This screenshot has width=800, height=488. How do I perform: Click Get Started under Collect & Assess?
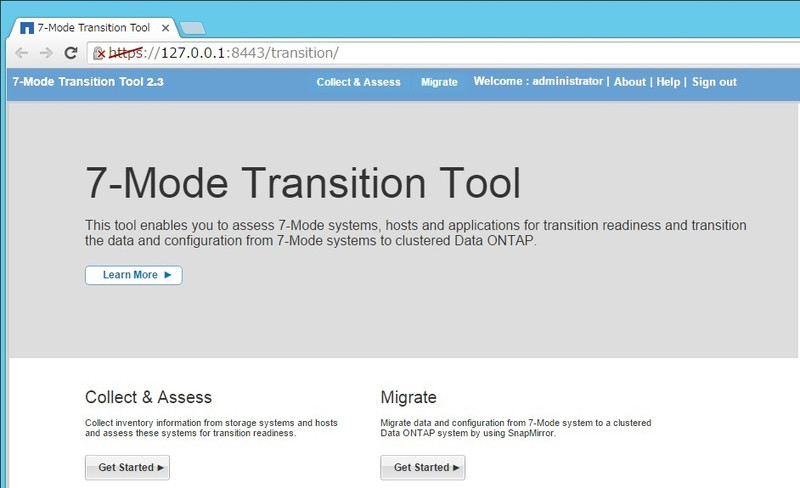tap(127, 468)
